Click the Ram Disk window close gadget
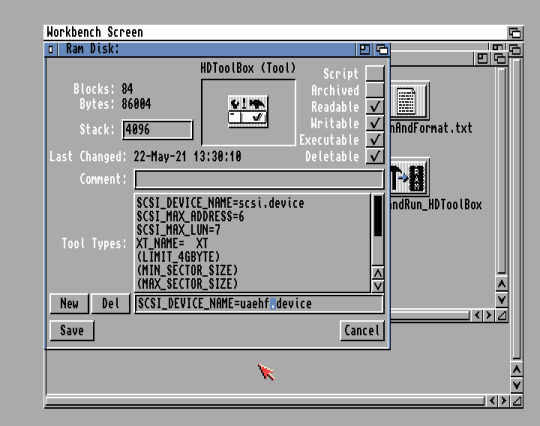The width and height of the screenshot is (540, 426). pos(51,49)
